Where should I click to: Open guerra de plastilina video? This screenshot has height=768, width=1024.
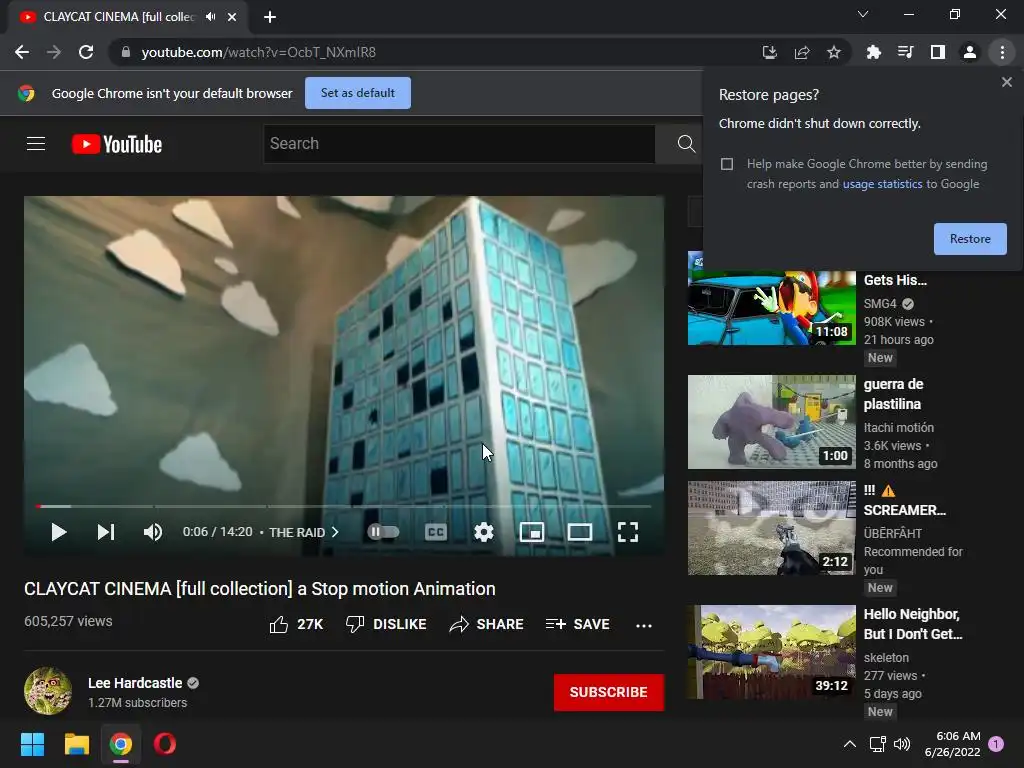pyautogui.click(x=772, y=422)
